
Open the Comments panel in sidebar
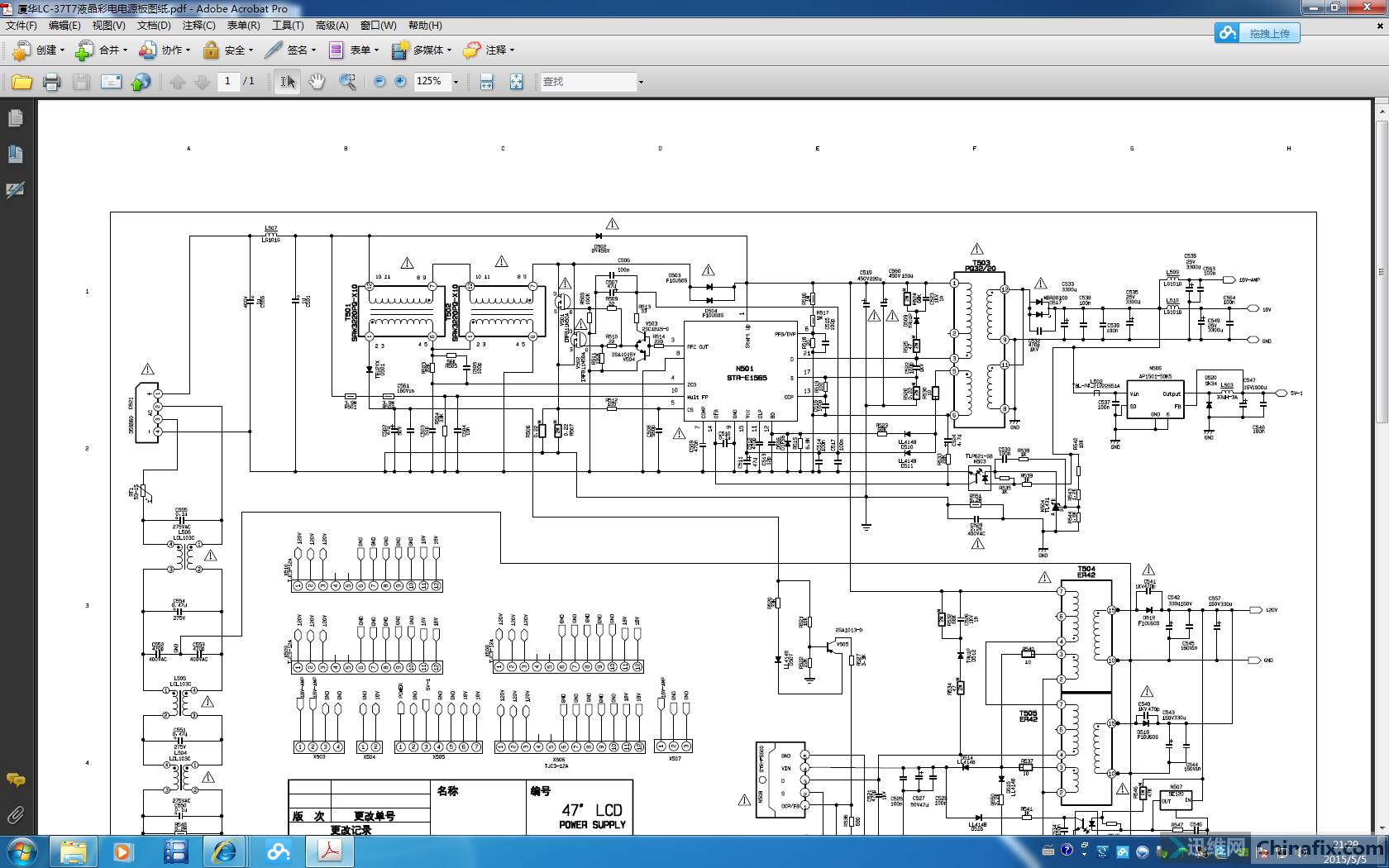[15, 780]
